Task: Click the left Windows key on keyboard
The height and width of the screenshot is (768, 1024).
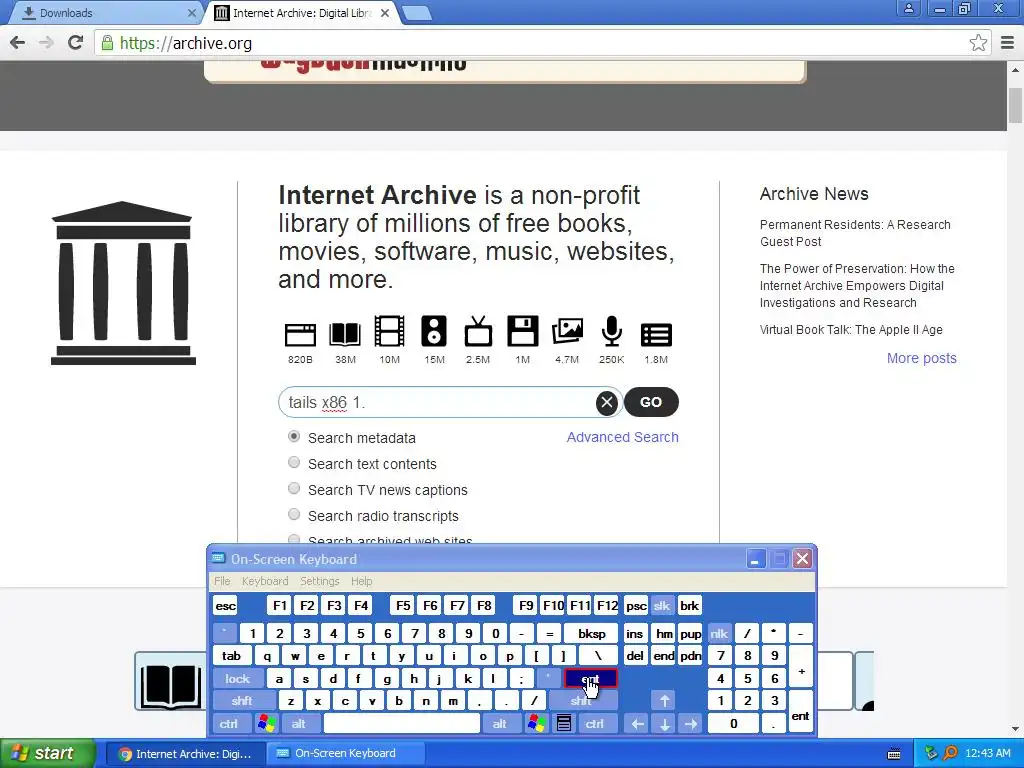Action: (266, 724)
